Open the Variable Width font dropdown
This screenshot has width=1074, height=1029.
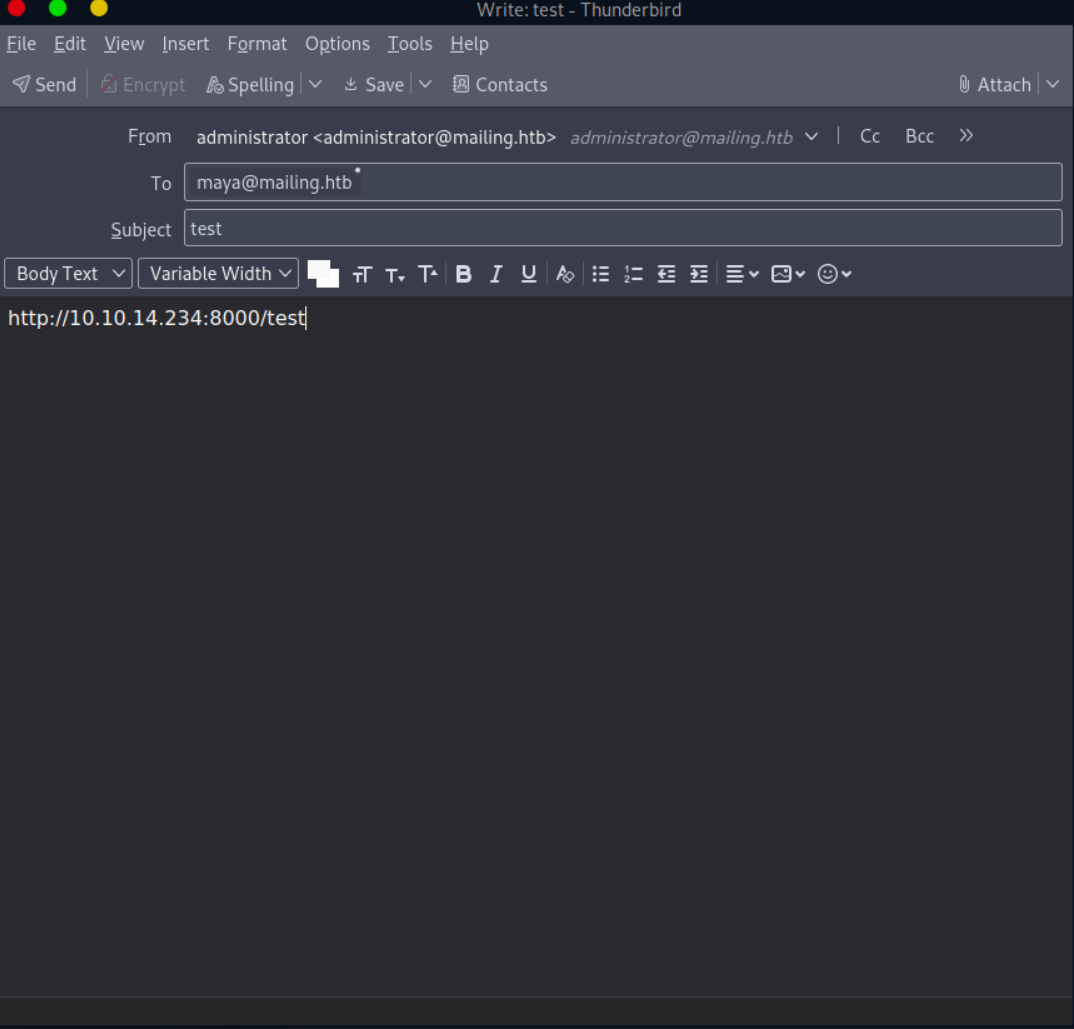pos(218,274)
